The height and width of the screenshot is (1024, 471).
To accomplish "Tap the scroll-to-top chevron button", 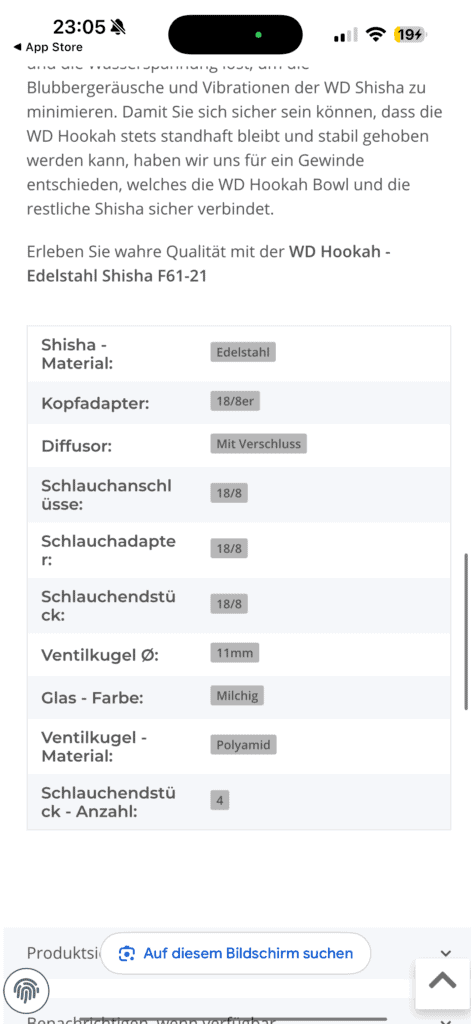I will pos(442,980).
